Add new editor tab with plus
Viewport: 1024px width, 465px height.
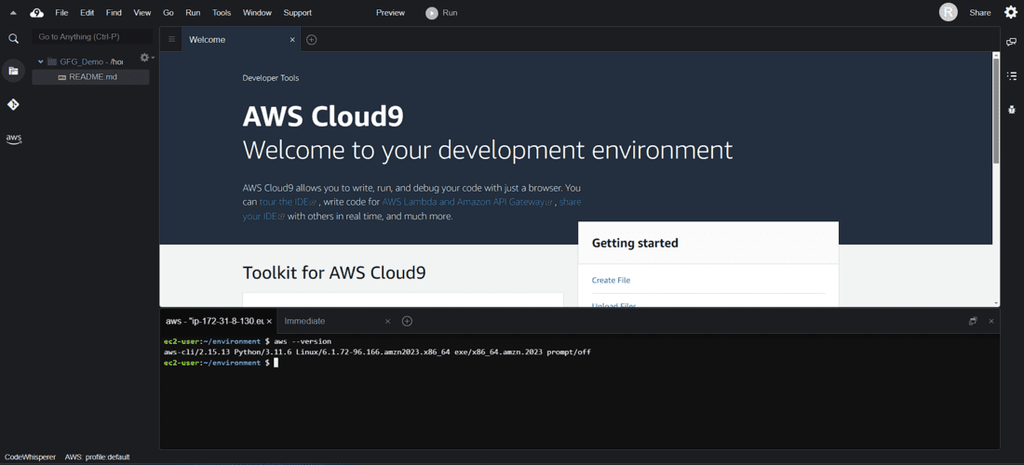click(312, 40)
